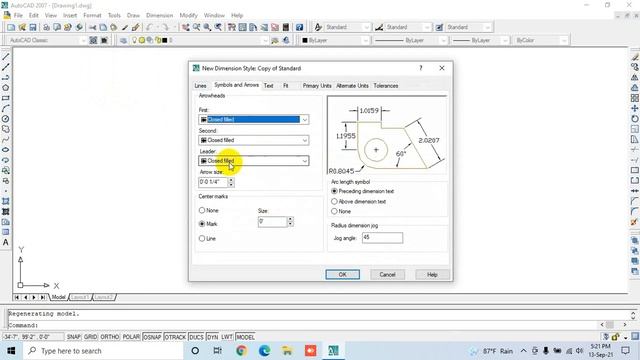Select Preceding dimension text option
This screenshot has width=640, height=360.
click(x=334, y=191)
